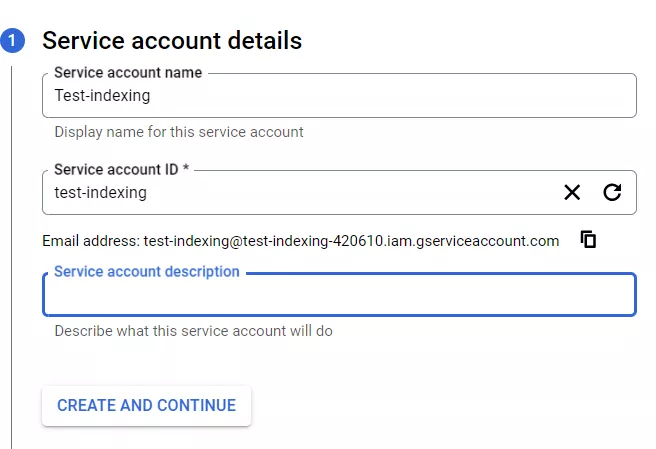656x449 pixels.
Task: Click the gserviceaccount.com email address text
Action: 351,241
